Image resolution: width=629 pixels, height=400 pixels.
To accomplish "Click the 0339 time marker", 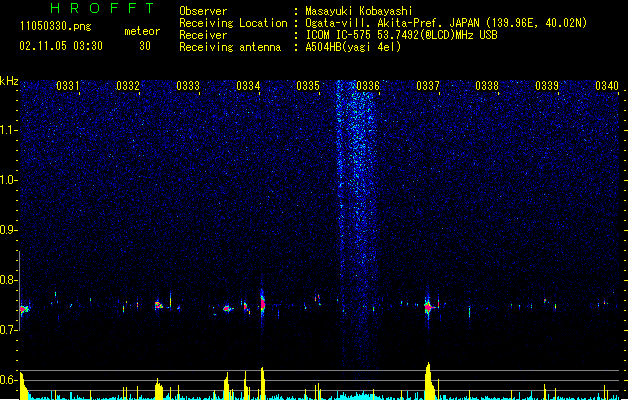I will click(x=547, y=86).
